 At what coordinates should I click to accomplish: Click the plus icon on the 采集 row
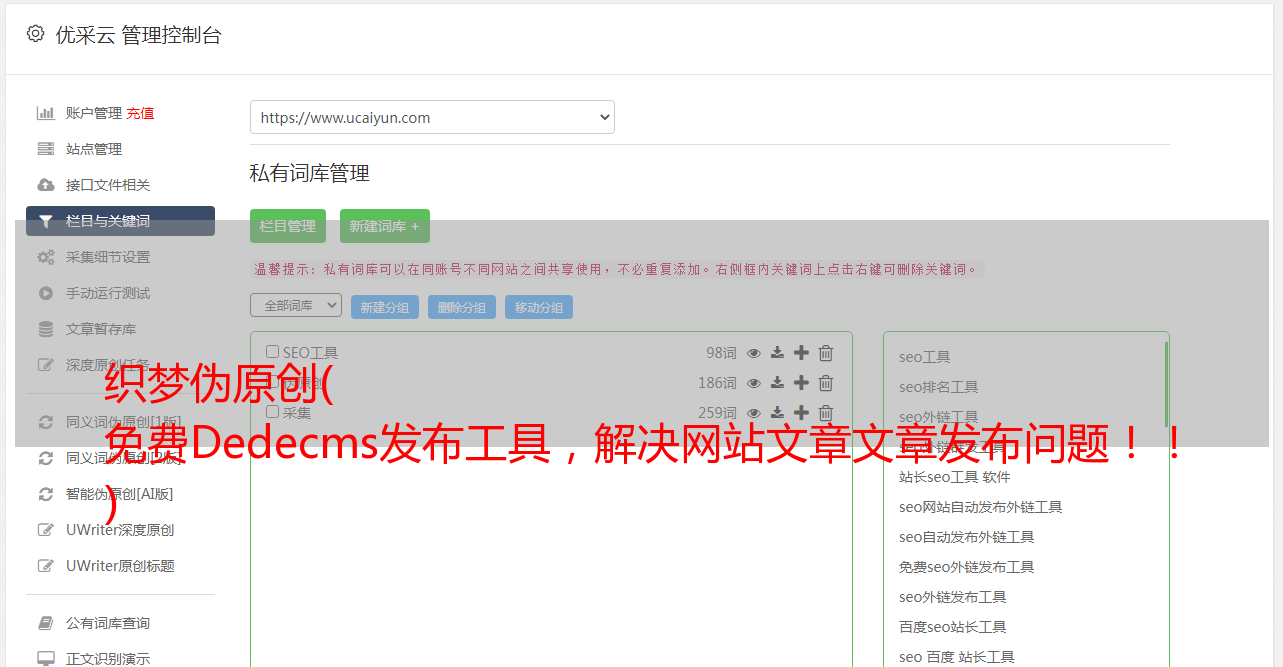(x=801, y=413)
